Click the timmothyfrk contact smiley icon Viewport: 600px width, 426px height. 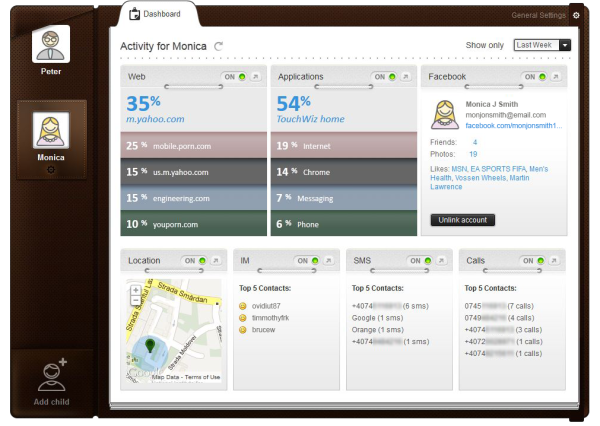point(243,318)
